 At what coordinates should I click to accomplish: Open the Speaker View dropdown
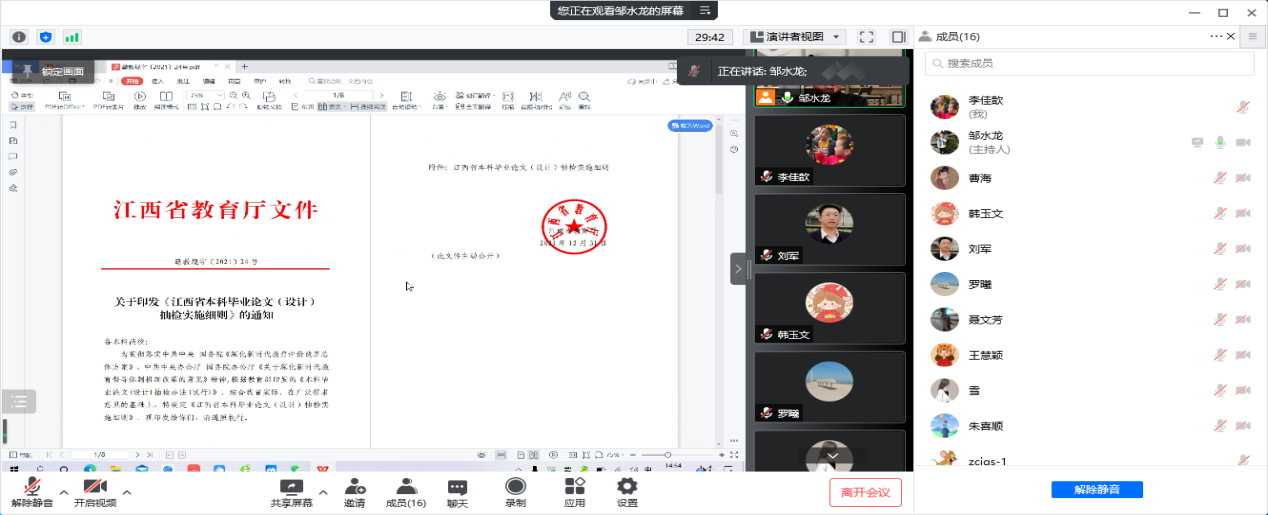pos(795,37)
